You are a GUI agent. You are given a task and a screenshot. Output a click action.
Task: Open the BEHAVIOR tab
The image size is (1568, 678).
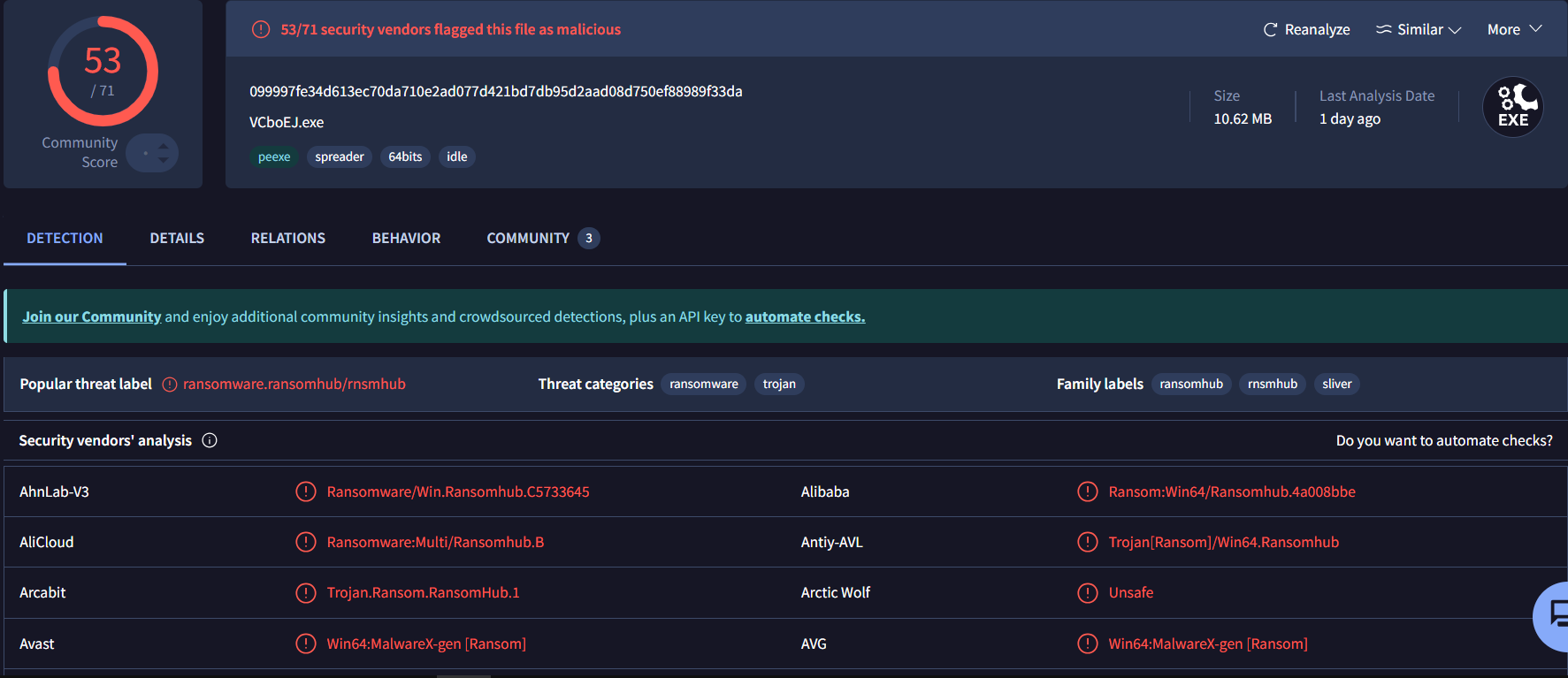click(x=406, y=239)
